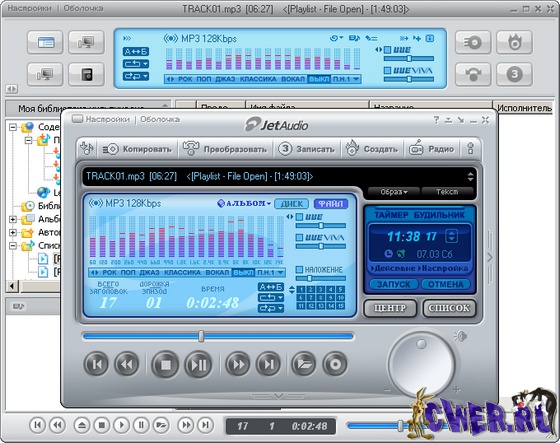
Task: Click Действие timer action option
Action: 393,268
